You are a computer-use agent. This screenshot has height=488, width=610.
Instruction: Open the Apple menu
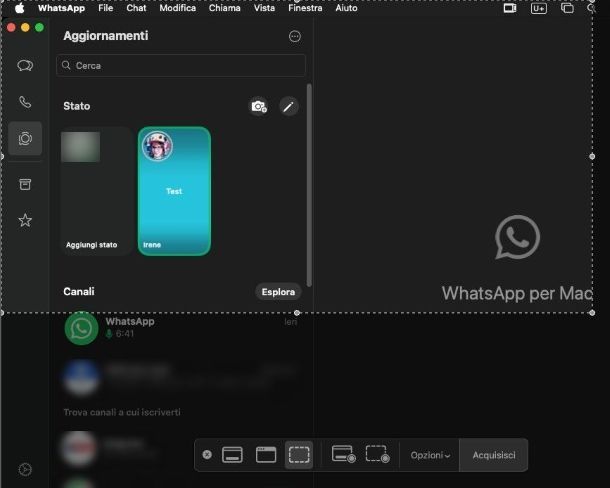(x=19, y=8)
